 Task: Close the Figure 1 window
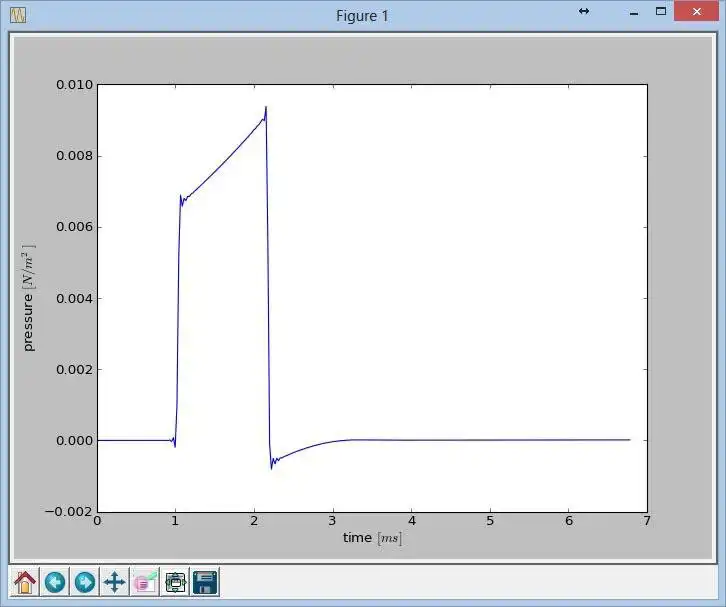[x=697, y=11]
